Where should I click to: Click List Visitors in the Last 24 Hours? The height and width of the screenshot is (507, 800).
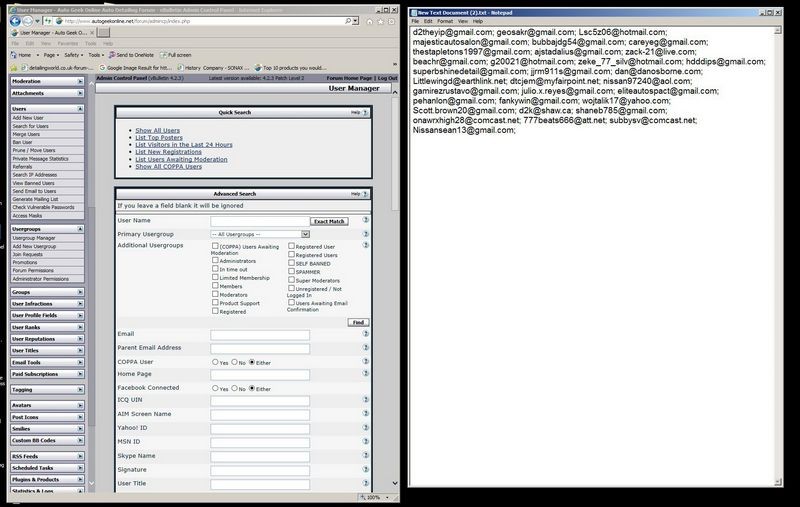184,145
